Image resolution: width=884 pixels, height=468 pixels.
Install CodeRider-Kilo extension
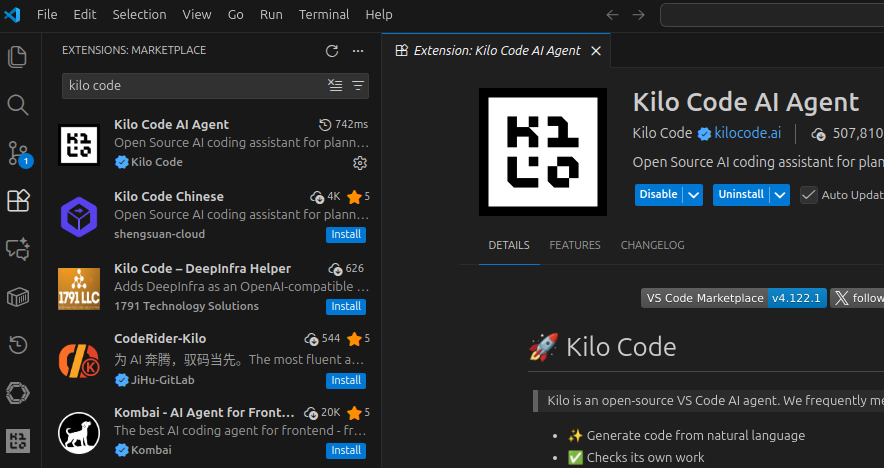pyautogui.click(x=346, y=381)
